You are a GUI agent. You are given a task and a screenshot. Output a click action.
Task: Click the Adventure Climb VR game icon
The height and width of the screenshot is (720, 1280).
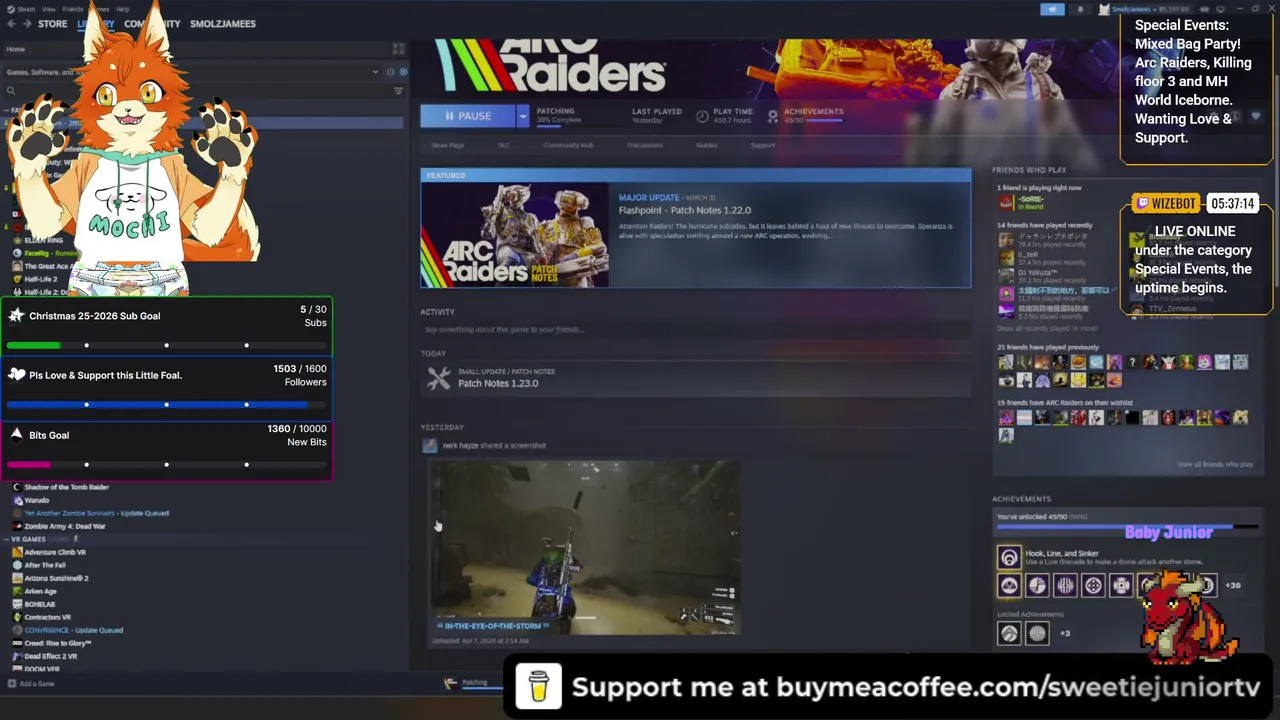[17, 552]
